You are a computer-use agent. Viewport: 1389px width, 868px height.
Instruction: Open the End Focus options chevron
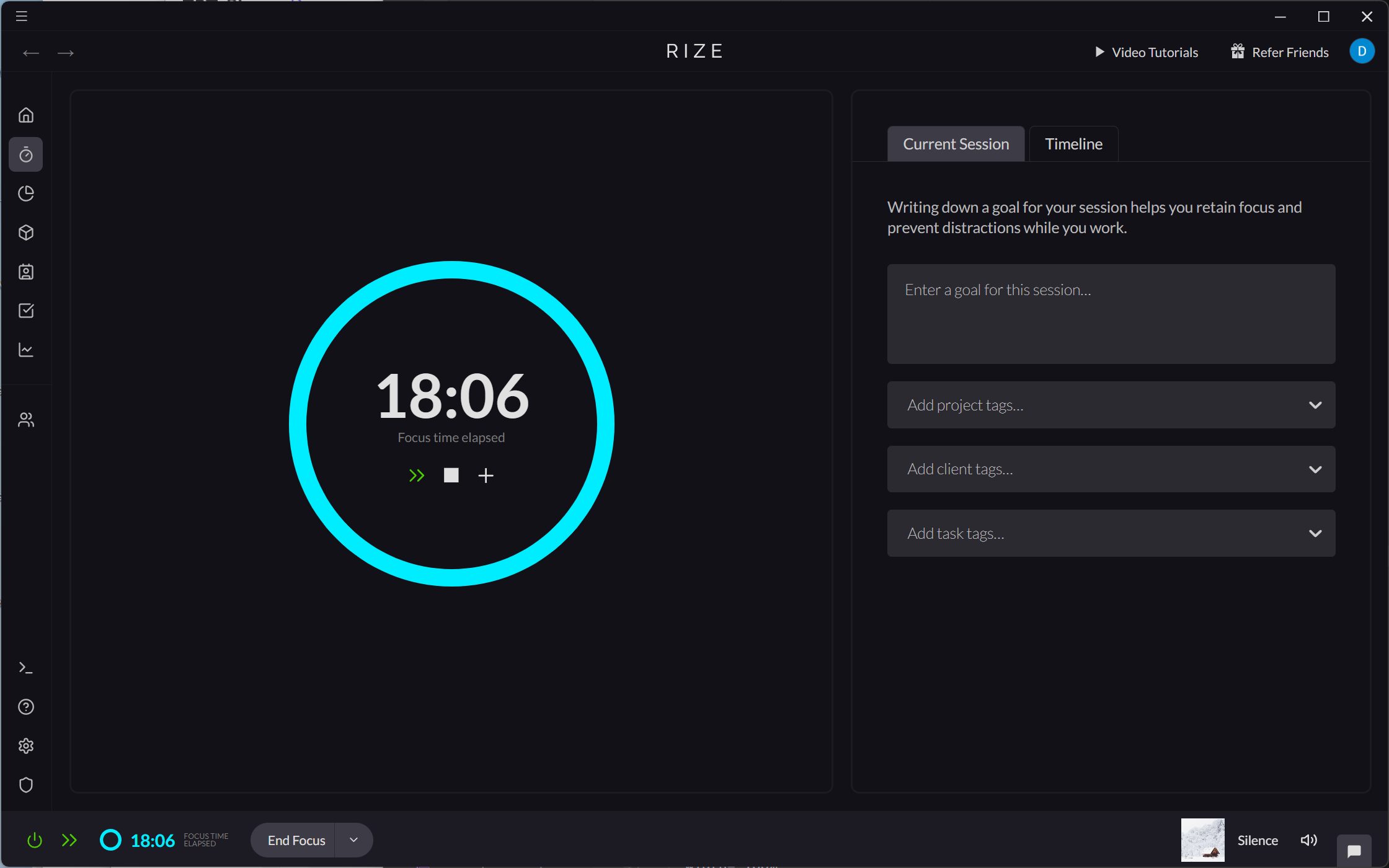353,839
